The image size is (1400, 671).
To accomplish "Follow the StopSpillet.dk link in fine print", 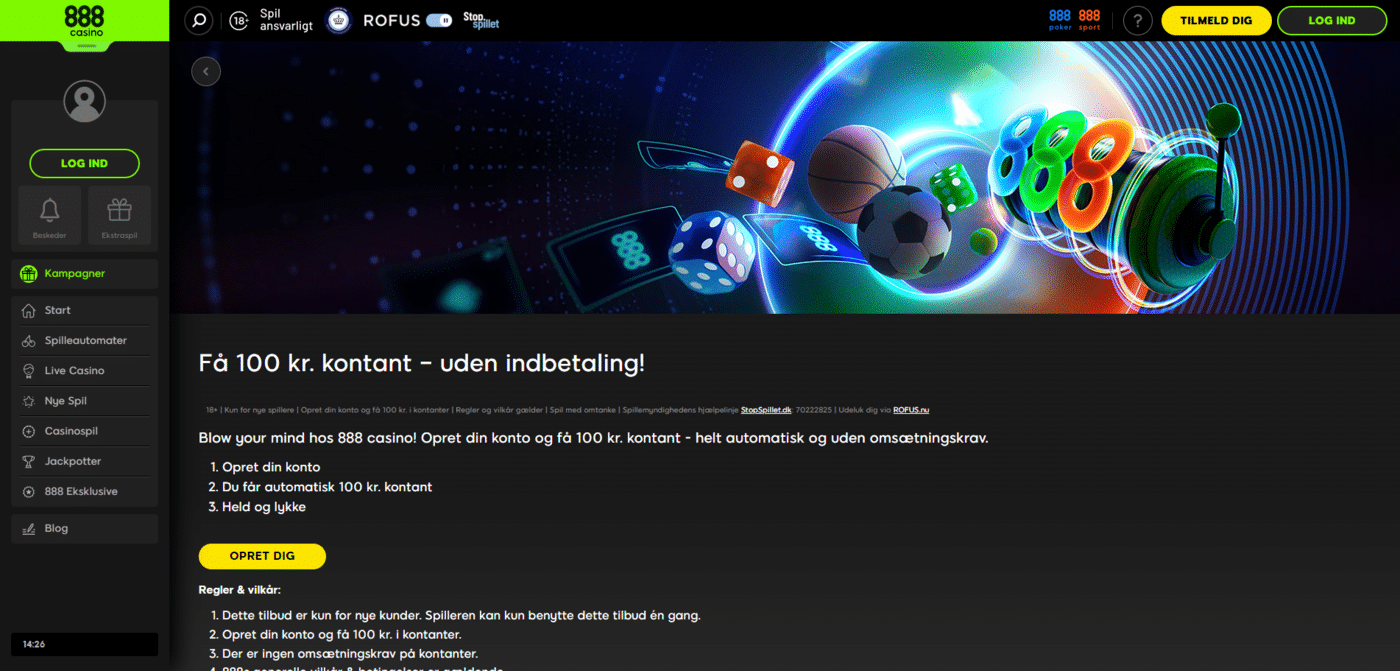I will tap(766, 410).
